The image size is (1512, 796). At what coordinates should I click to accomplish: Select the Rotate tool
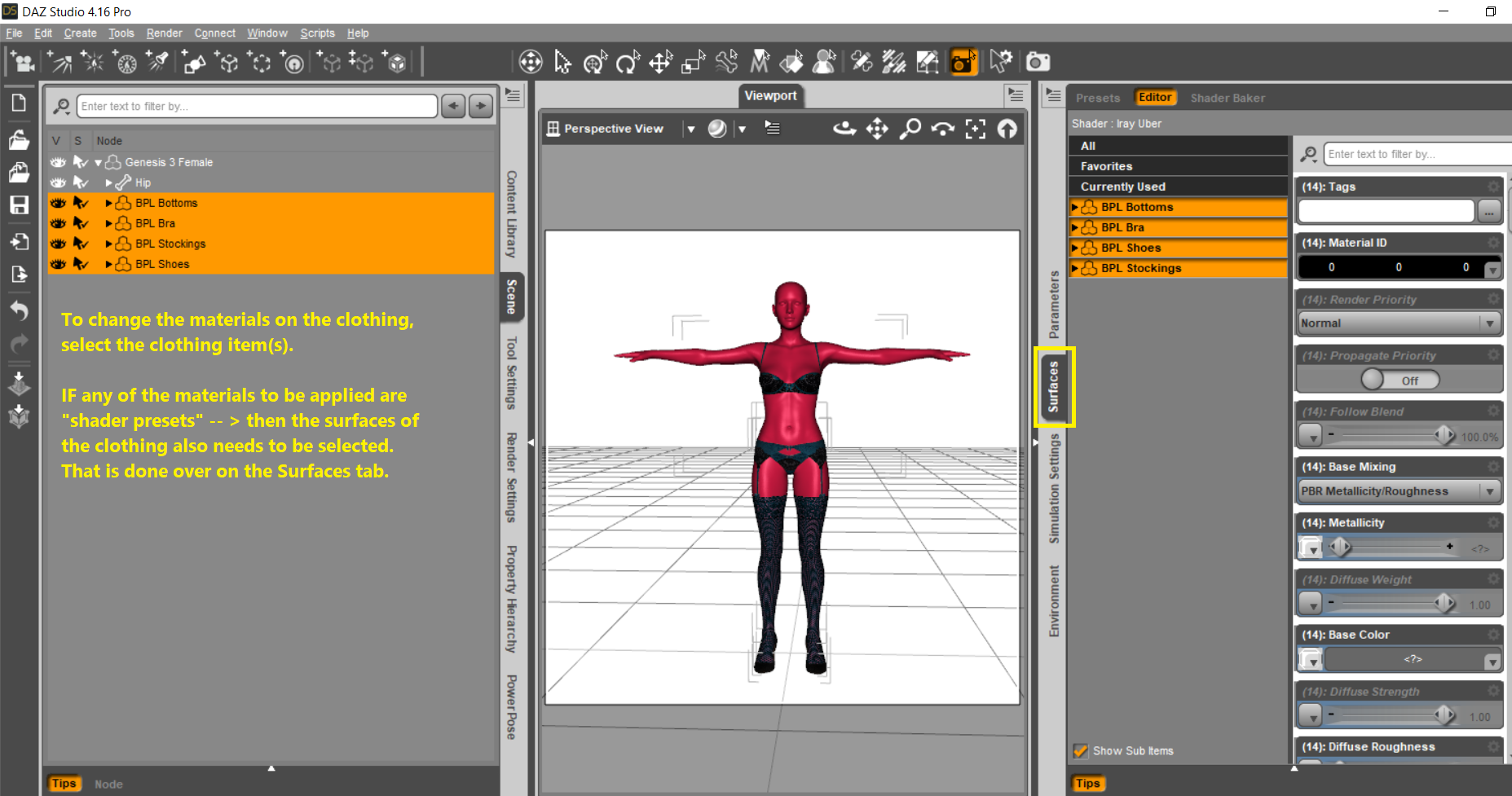pyautogui.click(x=628, y=62)
